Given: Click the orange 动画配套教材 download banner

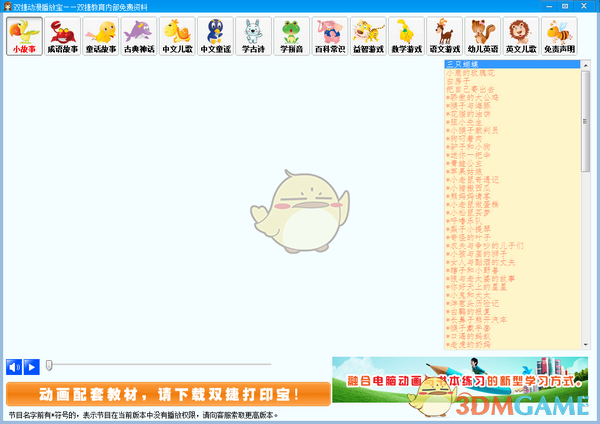Looking at the screenshot, I should click(x=168, y=394).
